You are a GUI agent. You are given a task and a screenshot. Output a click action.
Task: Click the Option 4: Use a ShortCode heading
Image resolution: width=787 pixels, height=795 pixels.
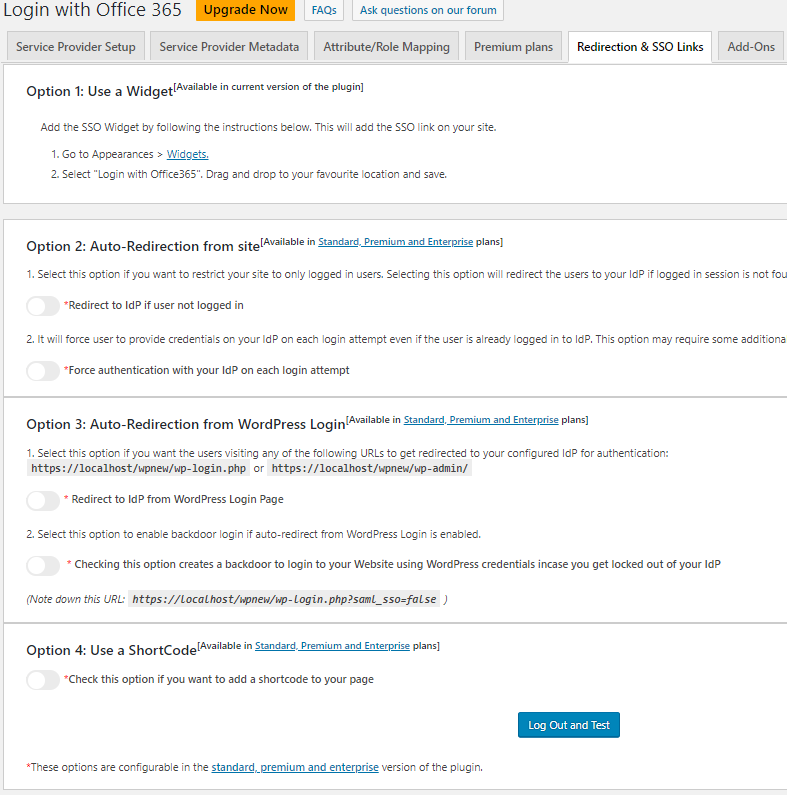click(112, 651)
